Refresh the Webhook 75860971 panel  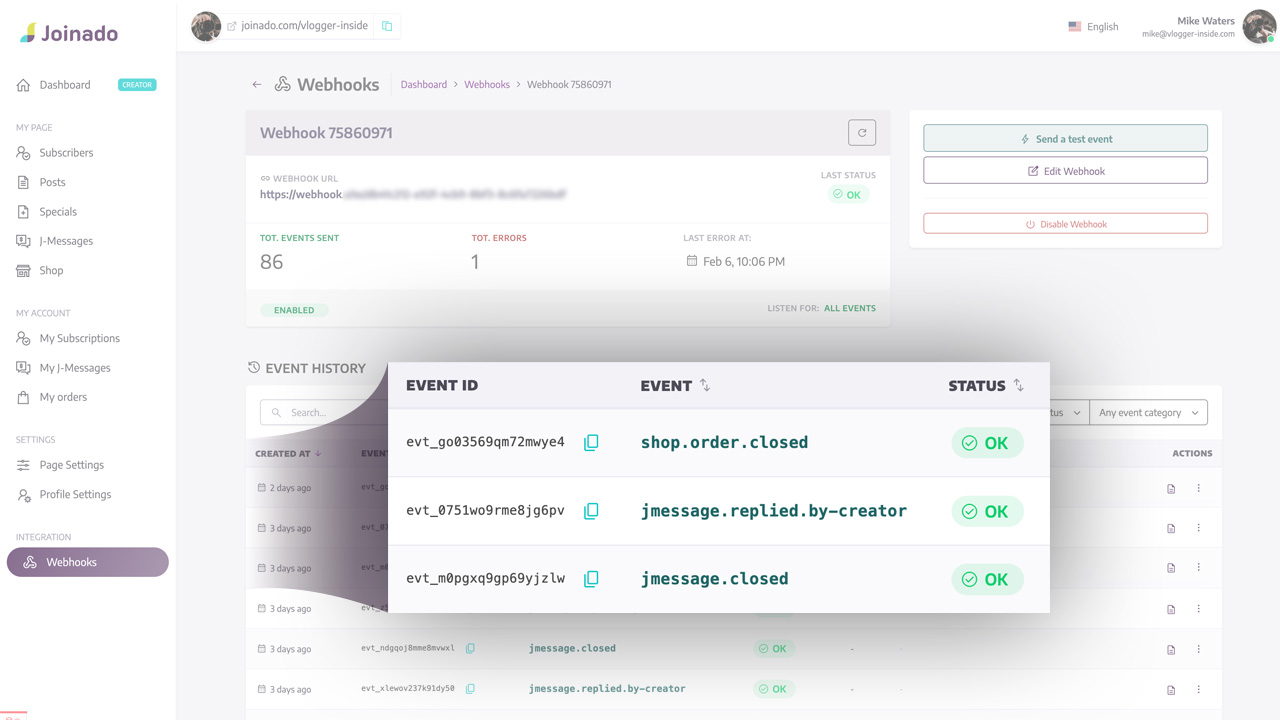pos(861,131)
